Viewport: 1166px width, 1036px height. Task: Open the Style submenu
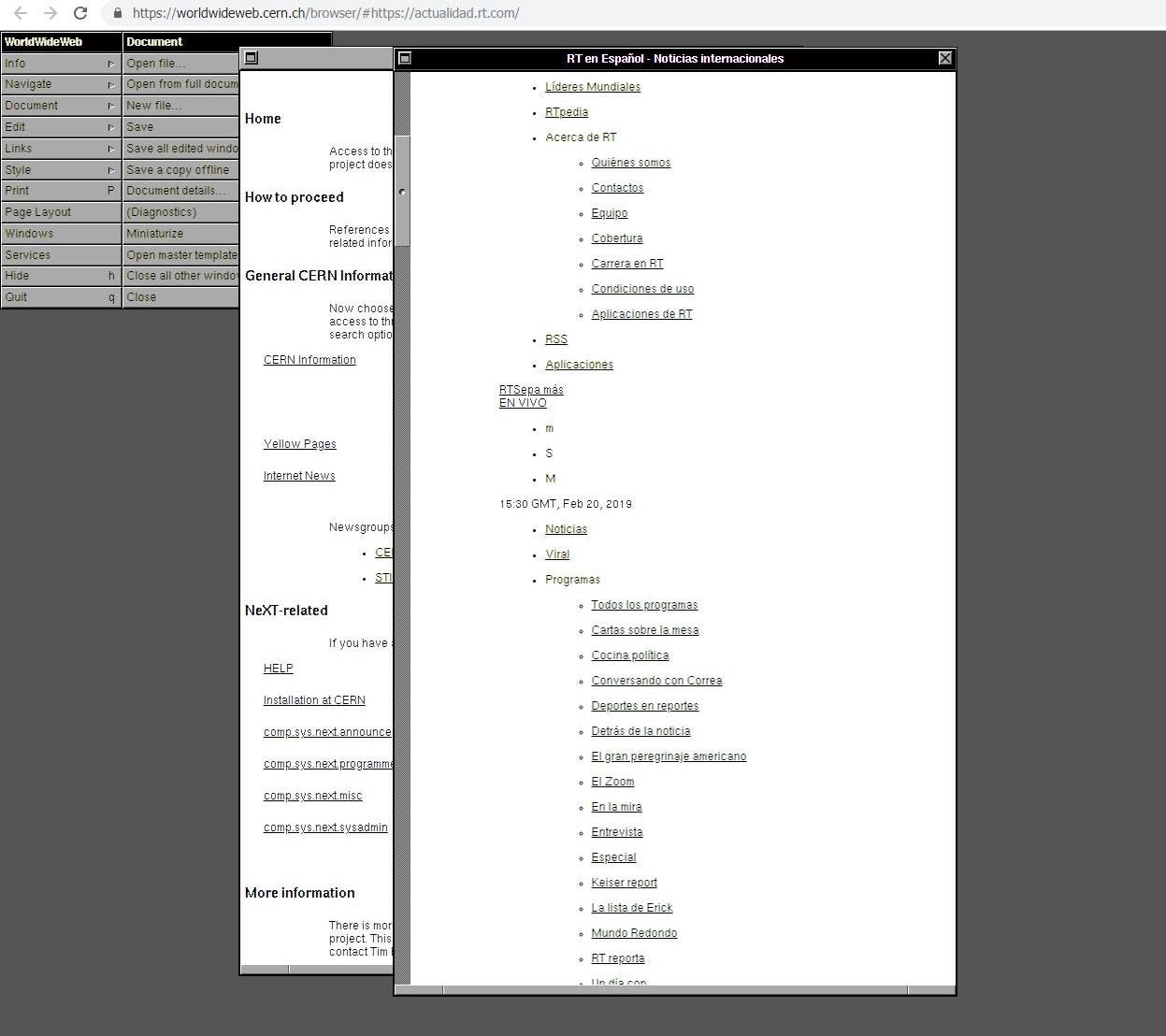coord(60,170)
